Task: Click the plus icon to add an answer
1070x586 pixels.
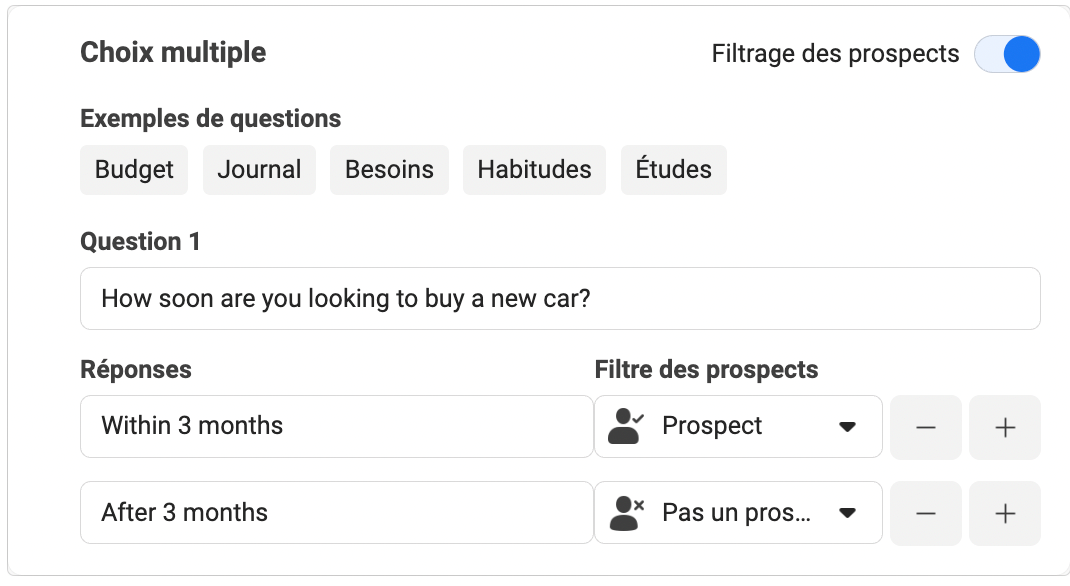Action: tap(1004, 425)
